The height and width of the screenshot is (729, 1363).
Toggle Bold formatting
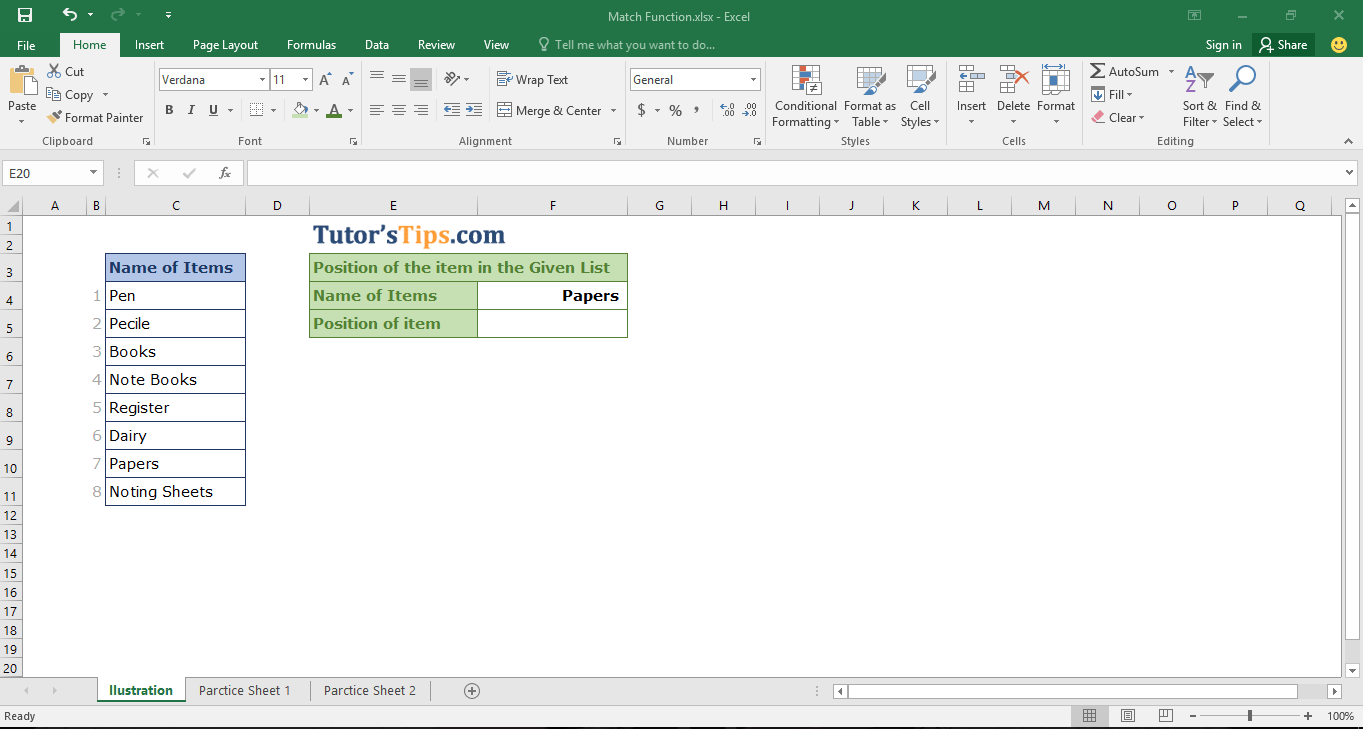pos(169,110)
